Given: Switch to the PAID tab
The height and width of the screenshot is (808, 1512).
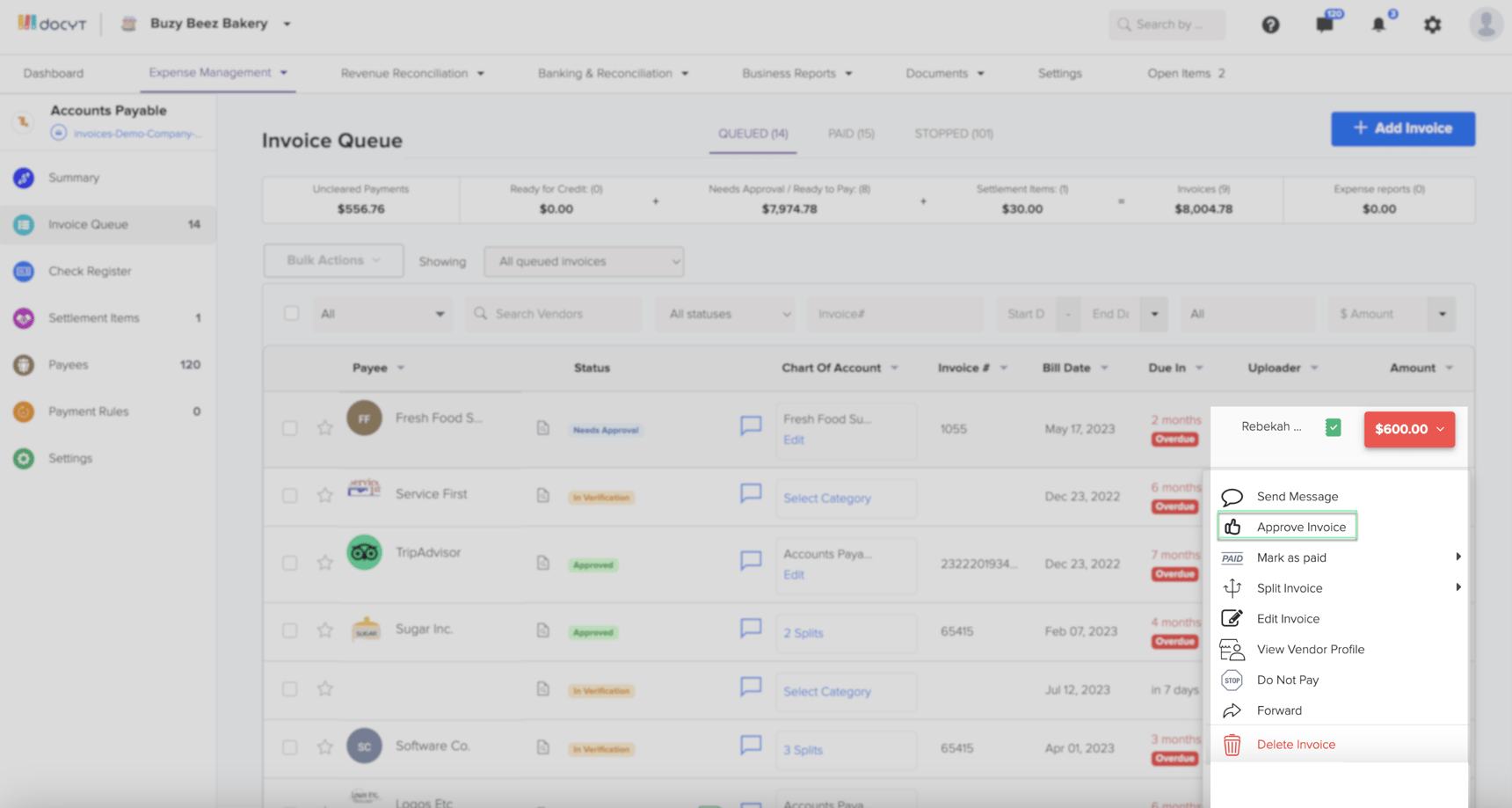Looking at the screenshot, I should coord(850,134).
